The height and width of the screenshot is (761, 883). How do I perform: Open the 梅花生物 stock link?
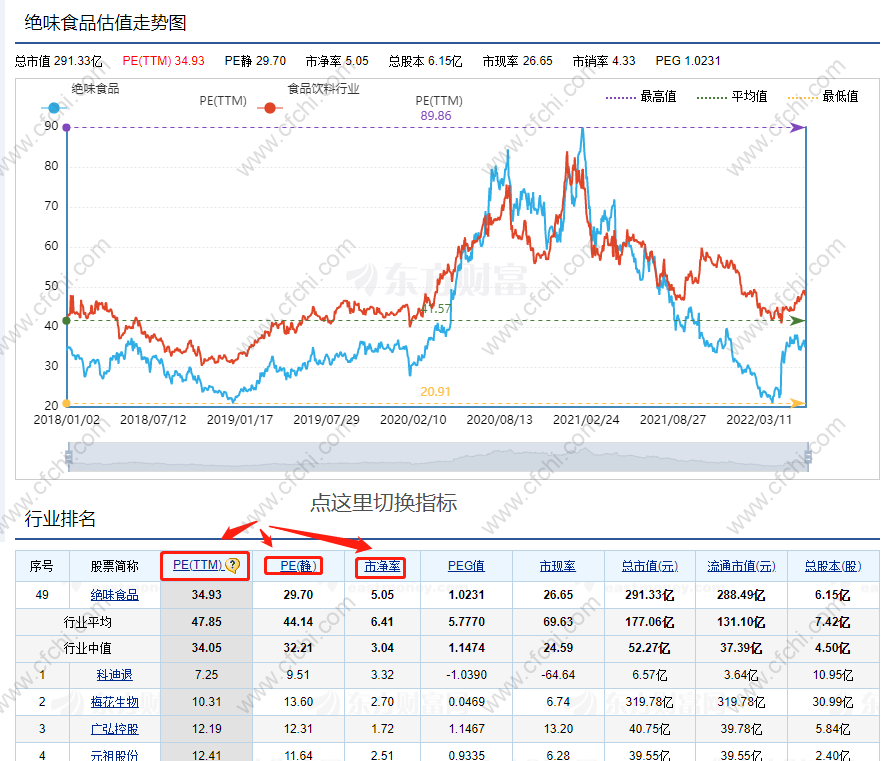(x=114, y=702)
